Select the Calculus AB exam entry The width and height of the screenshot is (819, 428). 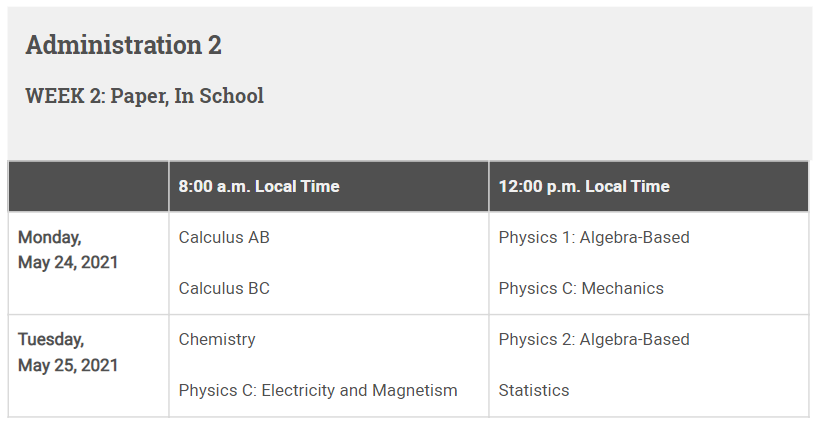[x=224, y=238]
